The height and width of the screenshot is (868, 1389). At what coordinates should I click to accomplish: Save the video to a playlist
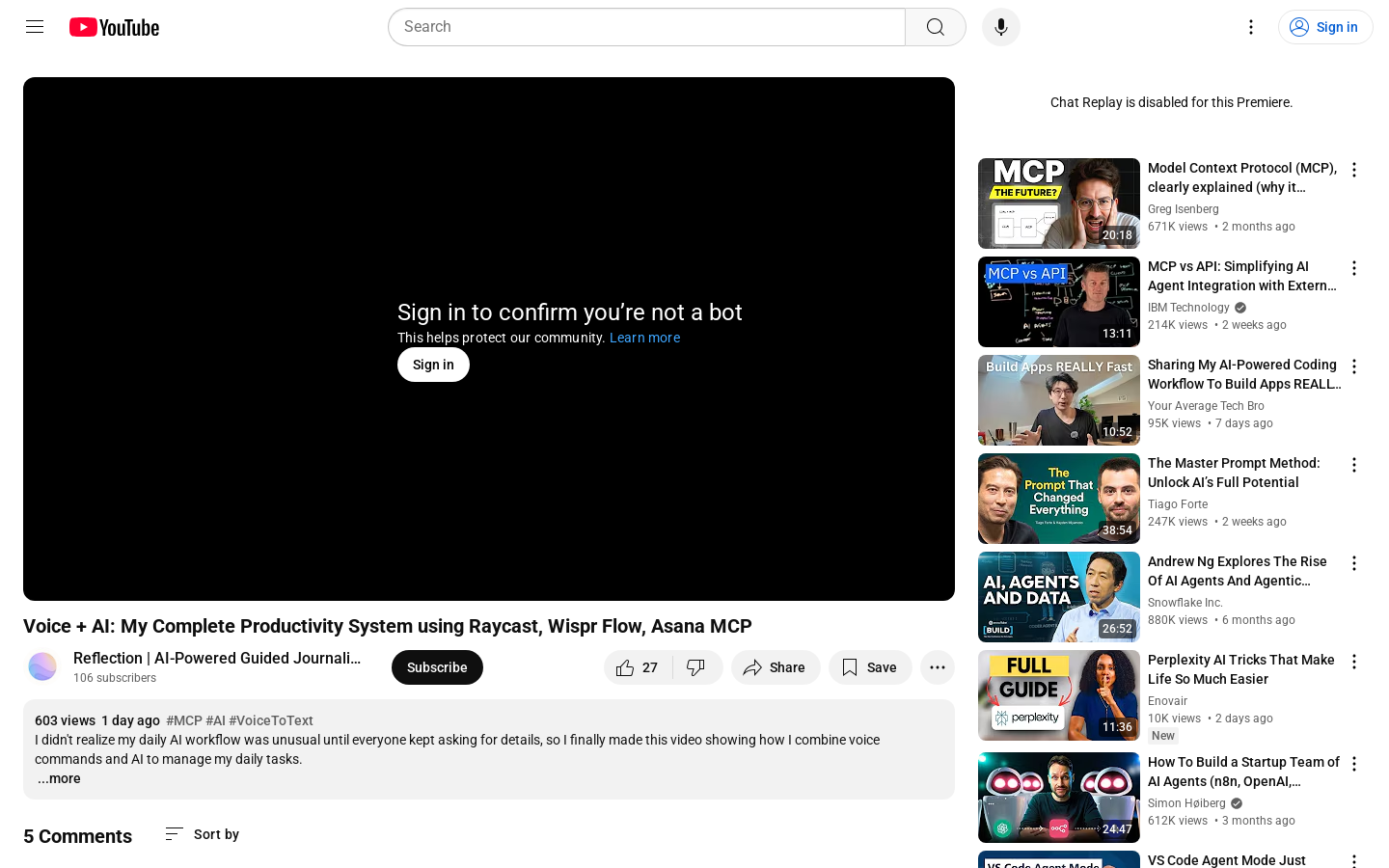(x=870, y=667)
